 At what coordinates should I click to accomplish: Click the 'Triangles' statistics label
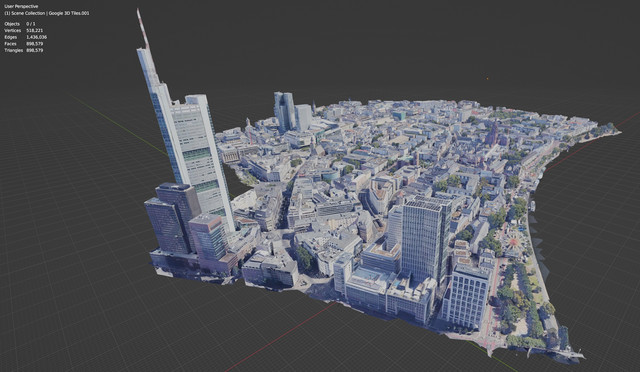(13, 50)
